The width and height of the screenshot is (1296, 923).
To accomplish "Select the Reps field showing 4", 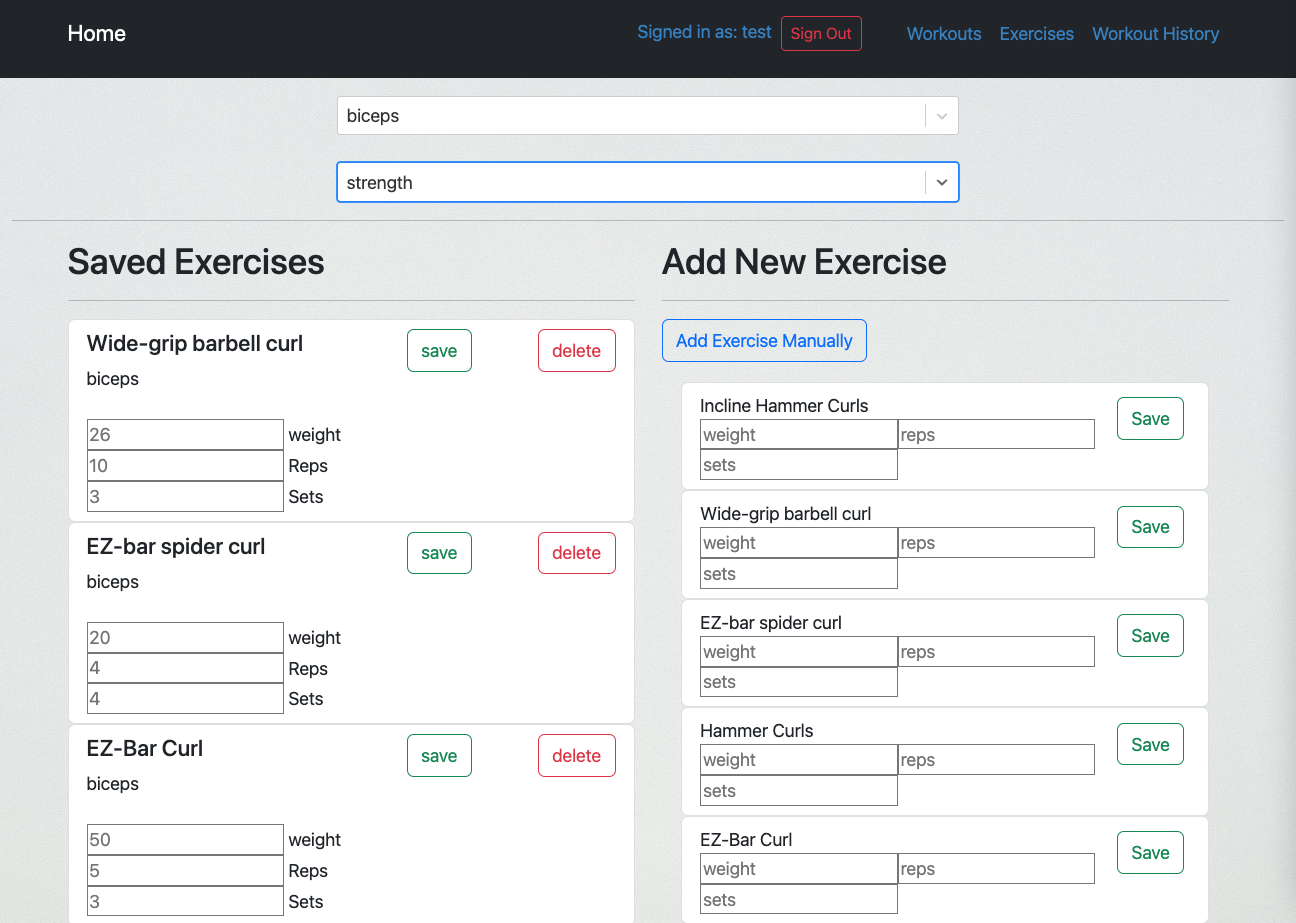I will pyautogui.click(x=184, y=667).
